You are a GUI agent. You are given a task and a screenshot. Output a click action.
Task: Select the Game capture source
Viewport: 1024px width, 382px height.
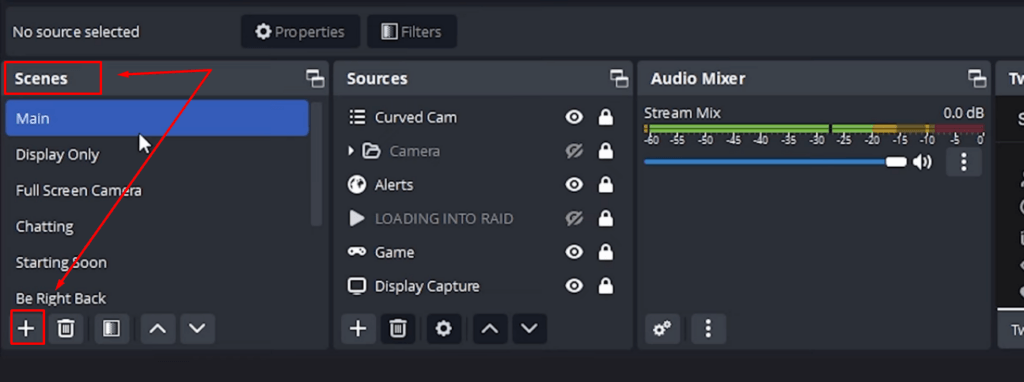point(482,252)
